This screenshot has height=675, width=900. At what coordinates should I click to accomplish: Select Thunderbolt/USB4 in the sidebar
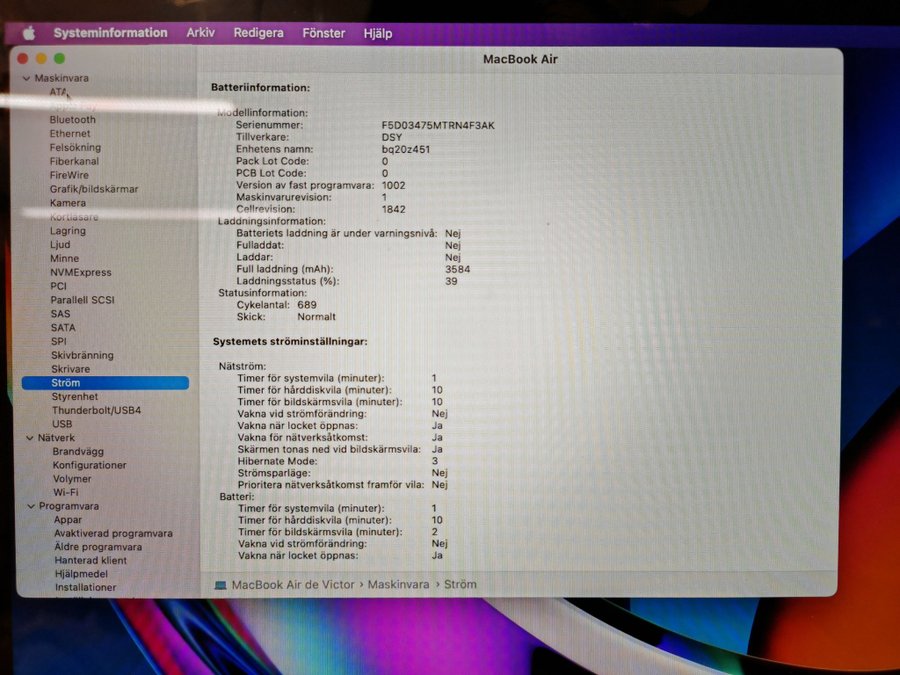[x=96, y=410]
